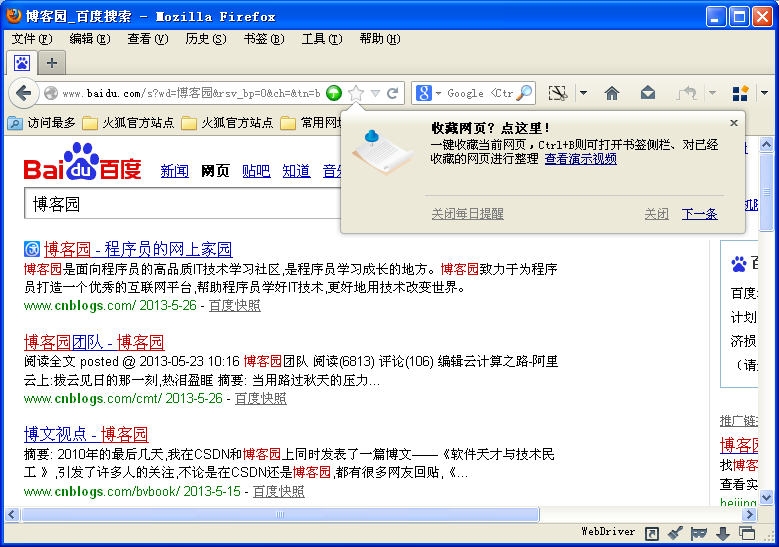Click the brush icon in status bar
This screenshot has height=547, width=779.
click(x=675, y=533)
